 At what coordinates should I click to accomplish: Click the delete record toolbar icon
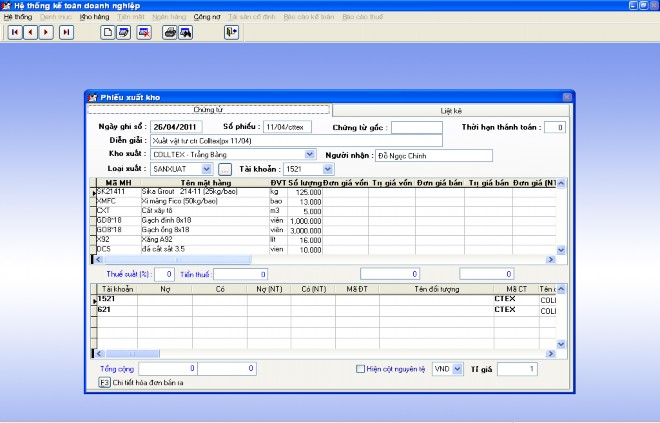(145, 32)
